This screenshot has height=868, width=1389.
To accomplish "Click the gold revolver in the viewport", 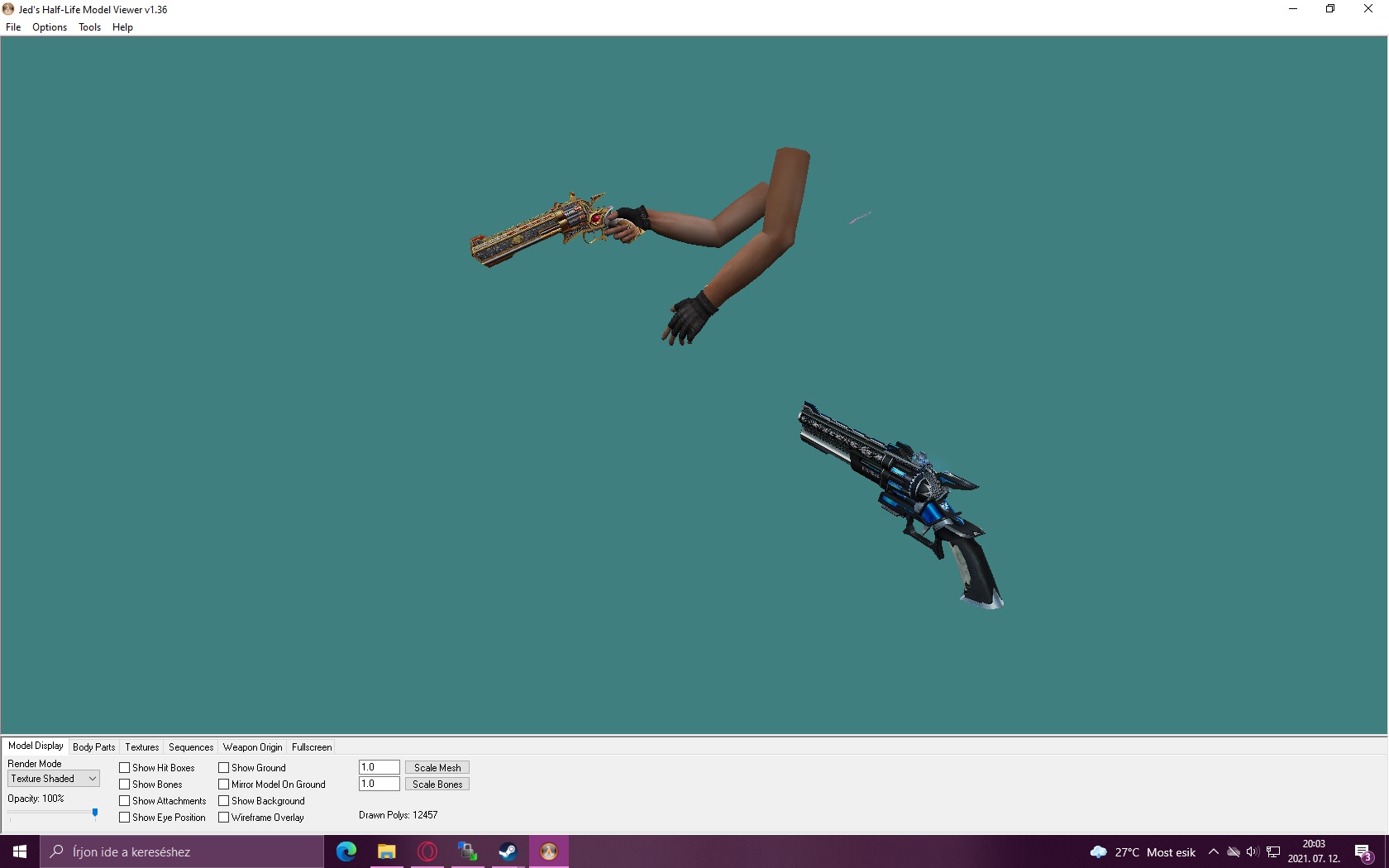I will [x=556, y=228].
